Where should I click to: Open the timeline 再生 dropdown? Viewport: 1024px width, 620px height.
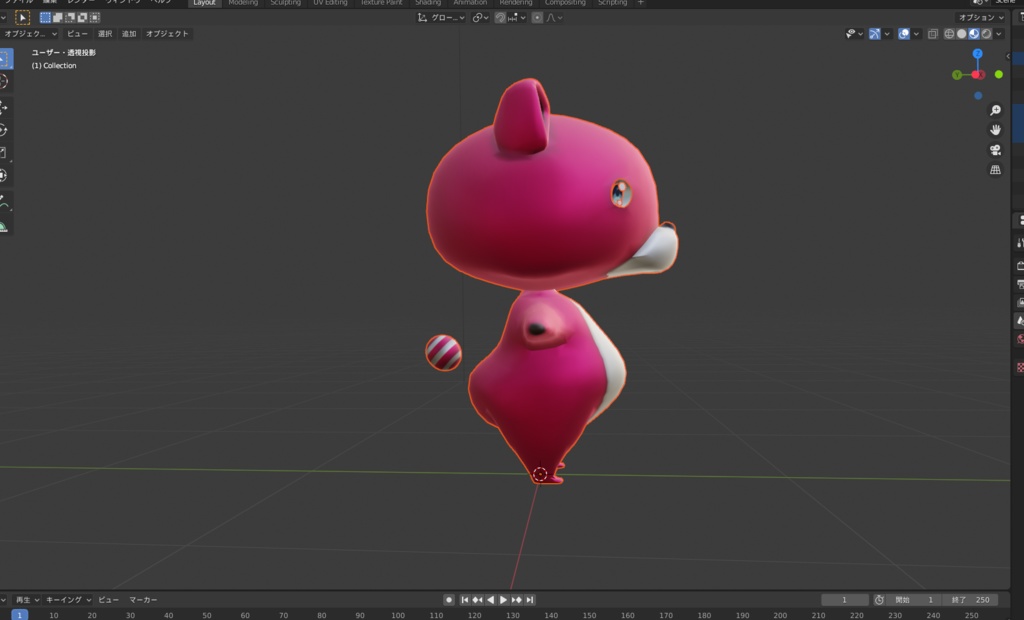pyautogui.click(x=27, y=600)
